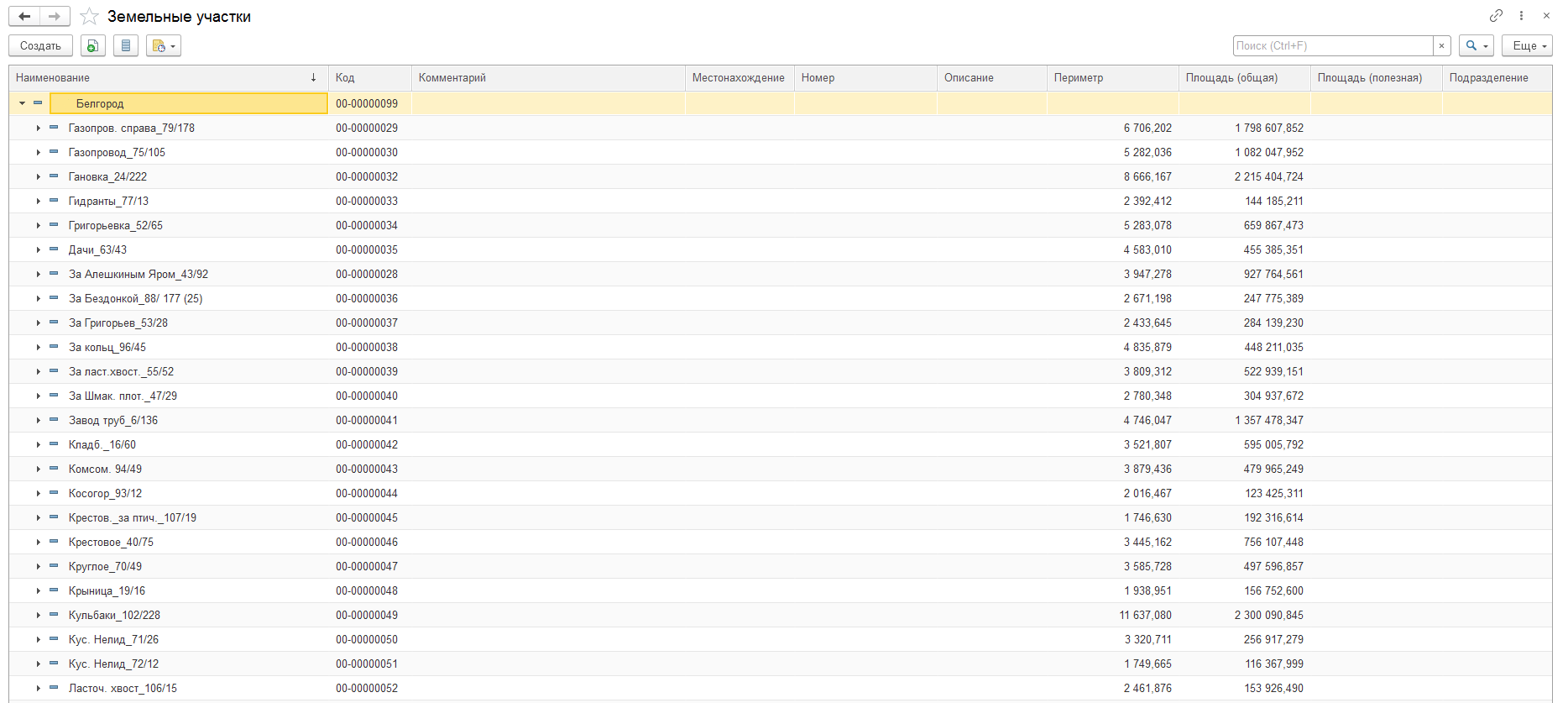Viewport: 1568px width, 703px height.
Task: Click into the Поиск search field
Action: click(1333, 46)
